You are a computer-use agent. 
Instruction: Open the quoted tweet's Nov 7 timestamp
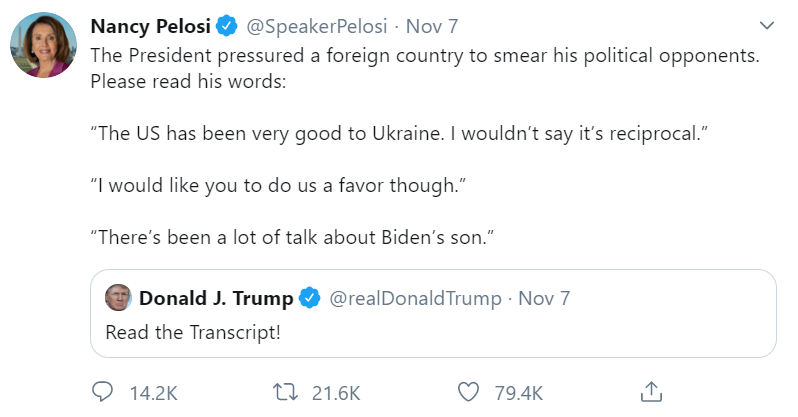pyautogui.click(x=544, y=299)
